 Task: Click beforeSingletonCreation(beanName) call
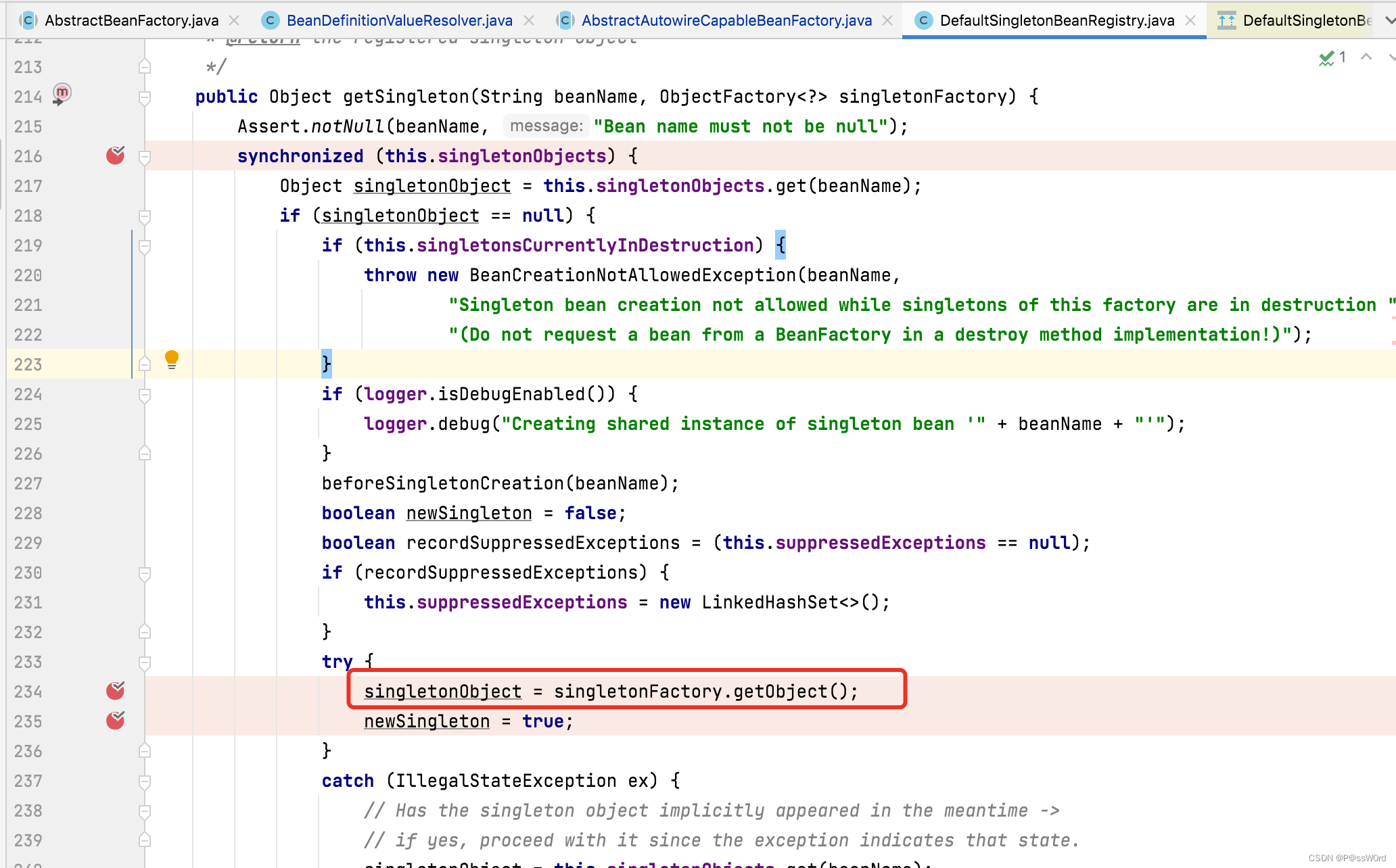coord(495,483)
